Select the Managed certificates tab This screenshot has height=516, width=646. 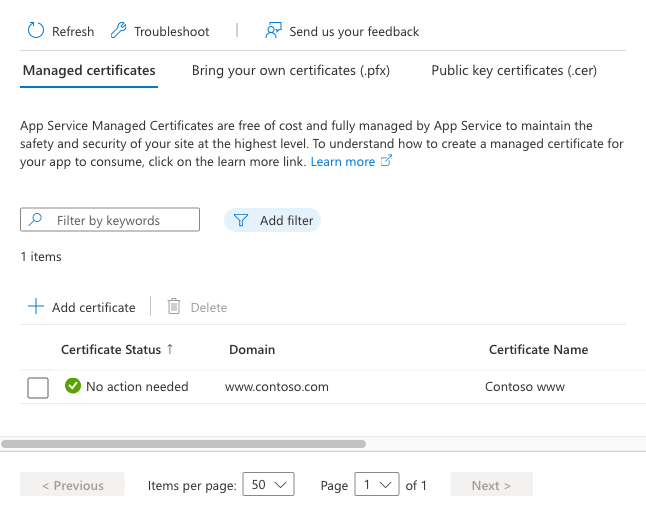[x=89, y=70]
